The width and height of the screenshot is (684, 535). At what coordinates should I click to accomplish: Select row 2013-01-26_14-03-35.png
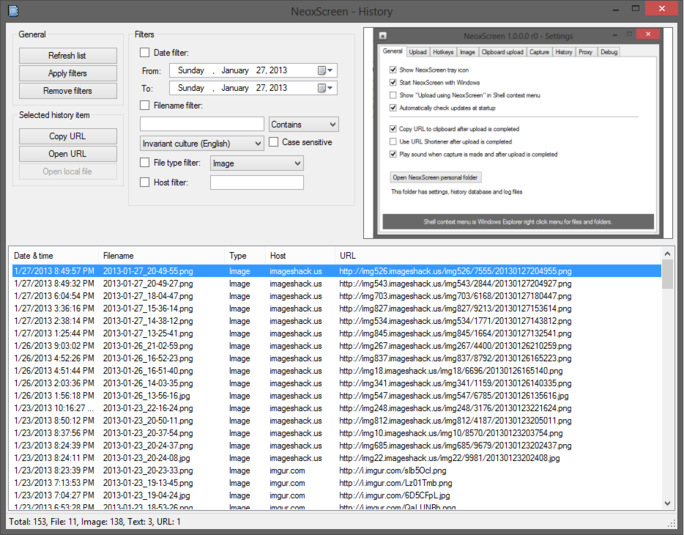[336, 384]
